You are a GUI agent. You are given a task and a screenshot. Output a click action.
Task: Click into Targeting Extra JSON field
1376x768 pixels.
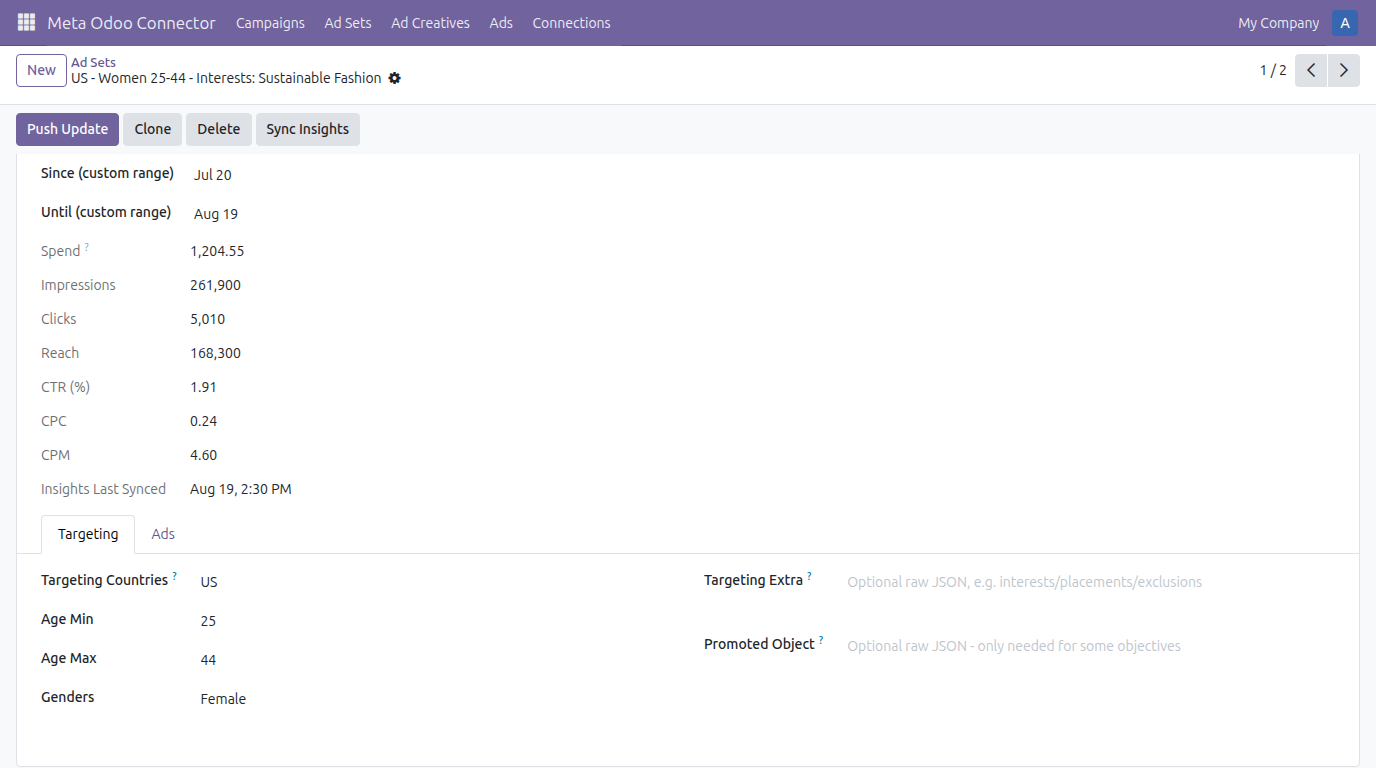(x=1091, y=582)
